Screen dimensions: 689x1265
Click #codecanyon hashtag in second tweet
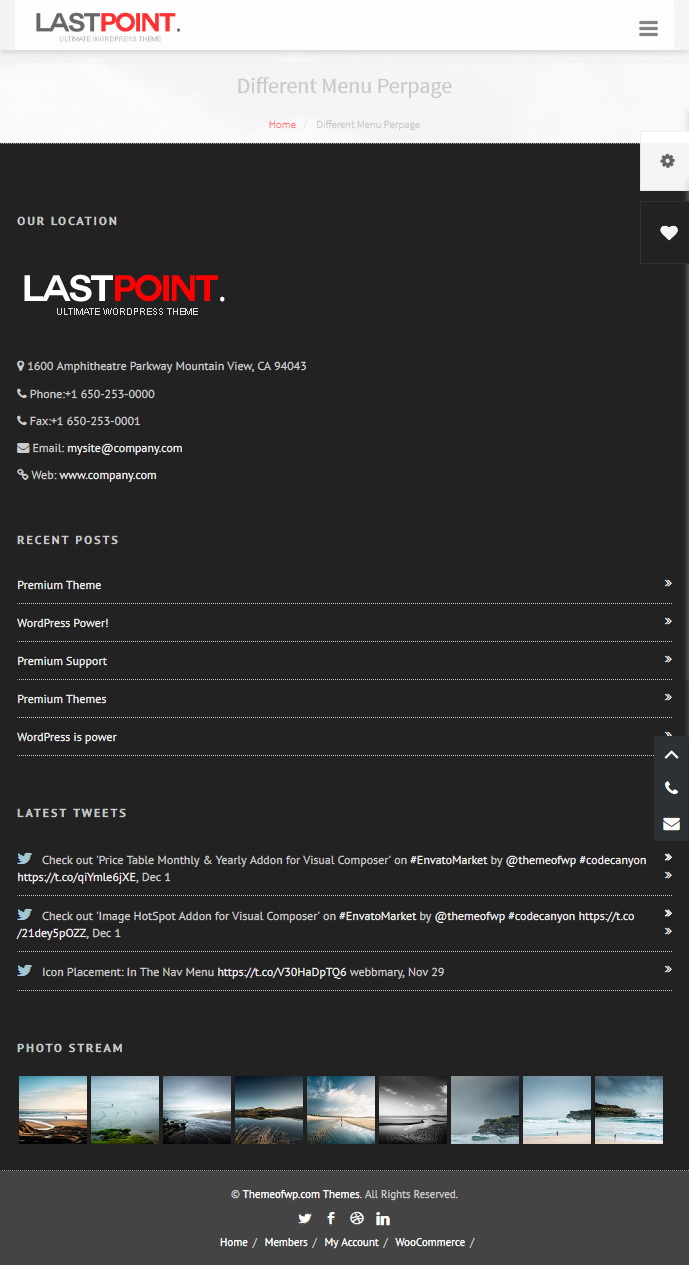541,916
